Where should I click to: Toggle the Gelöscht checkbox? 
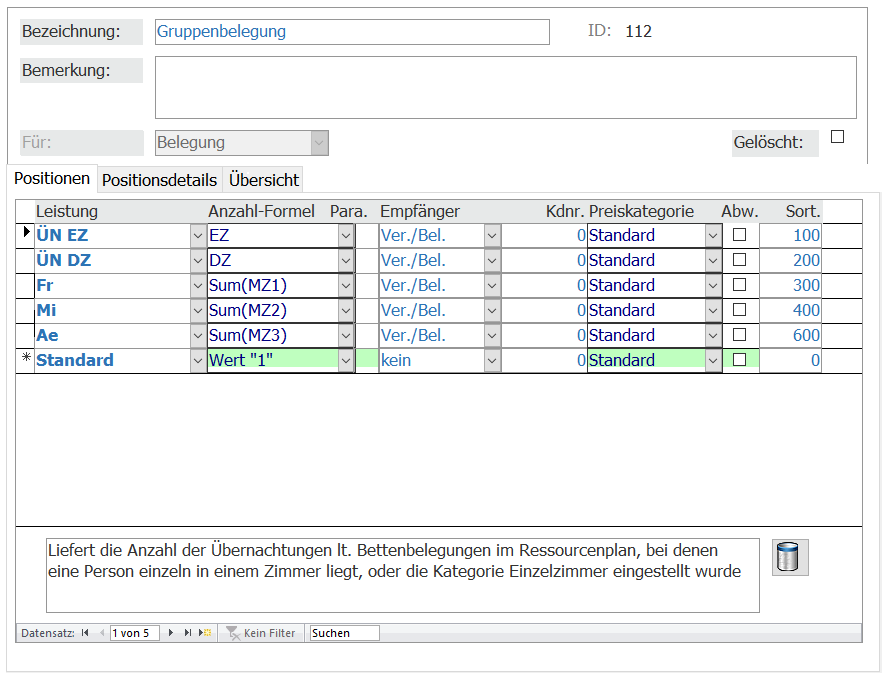837,137
